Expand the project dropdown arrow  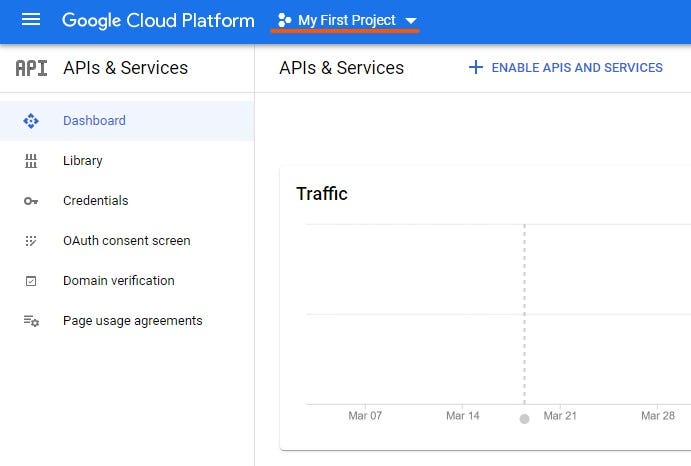click(x=411, y=21)
